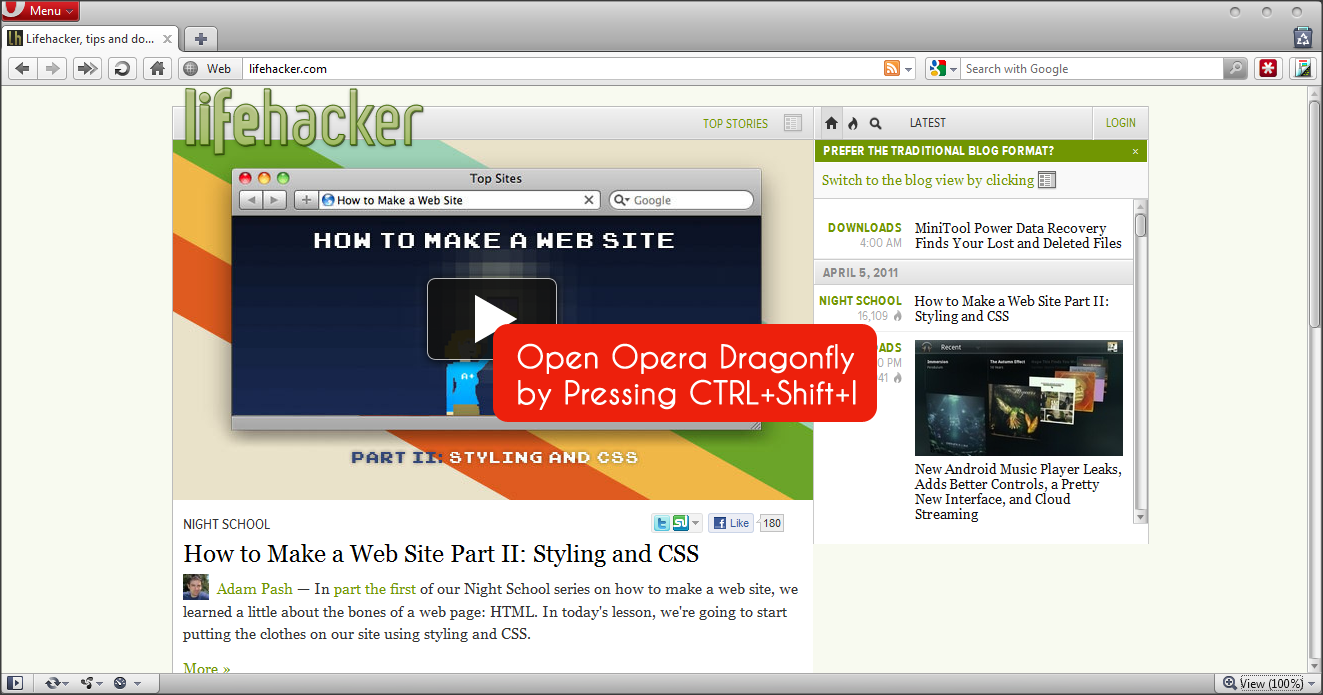Click the Android music player thumbnail

click(x=1019, y=398)
